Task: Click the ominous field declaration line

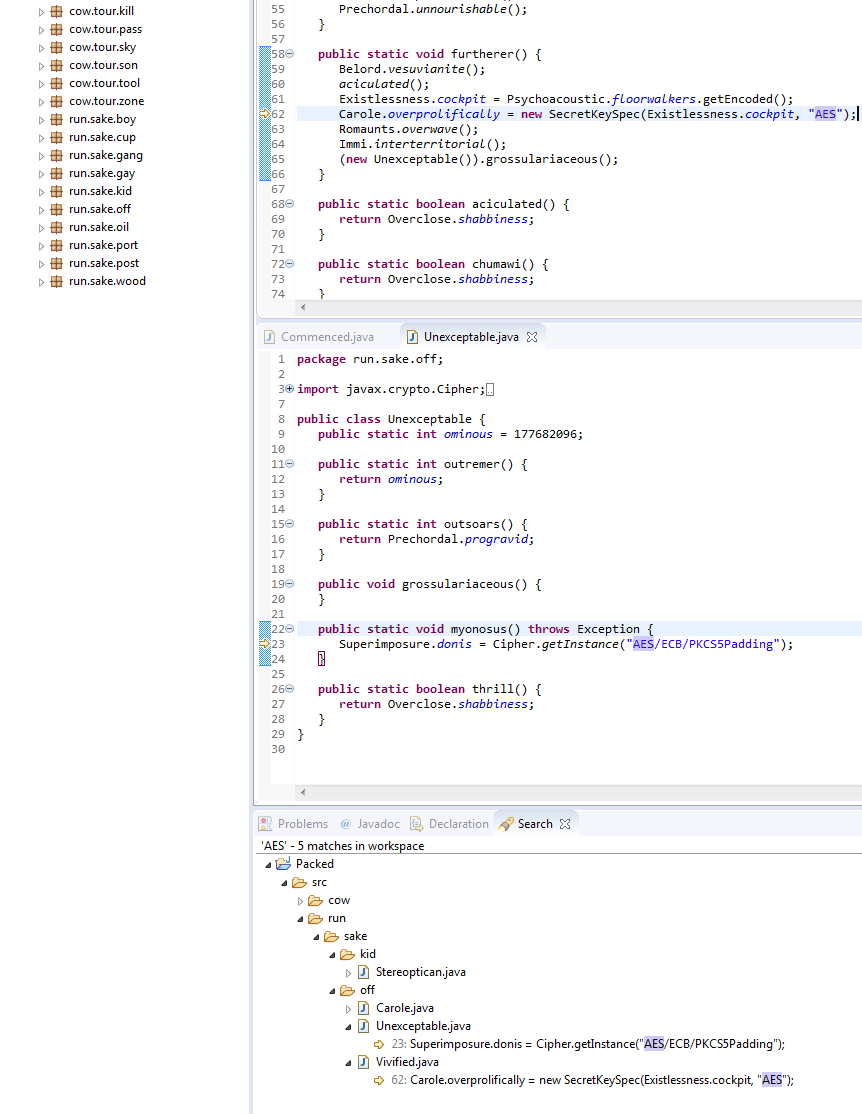Action: pos(451,434)
